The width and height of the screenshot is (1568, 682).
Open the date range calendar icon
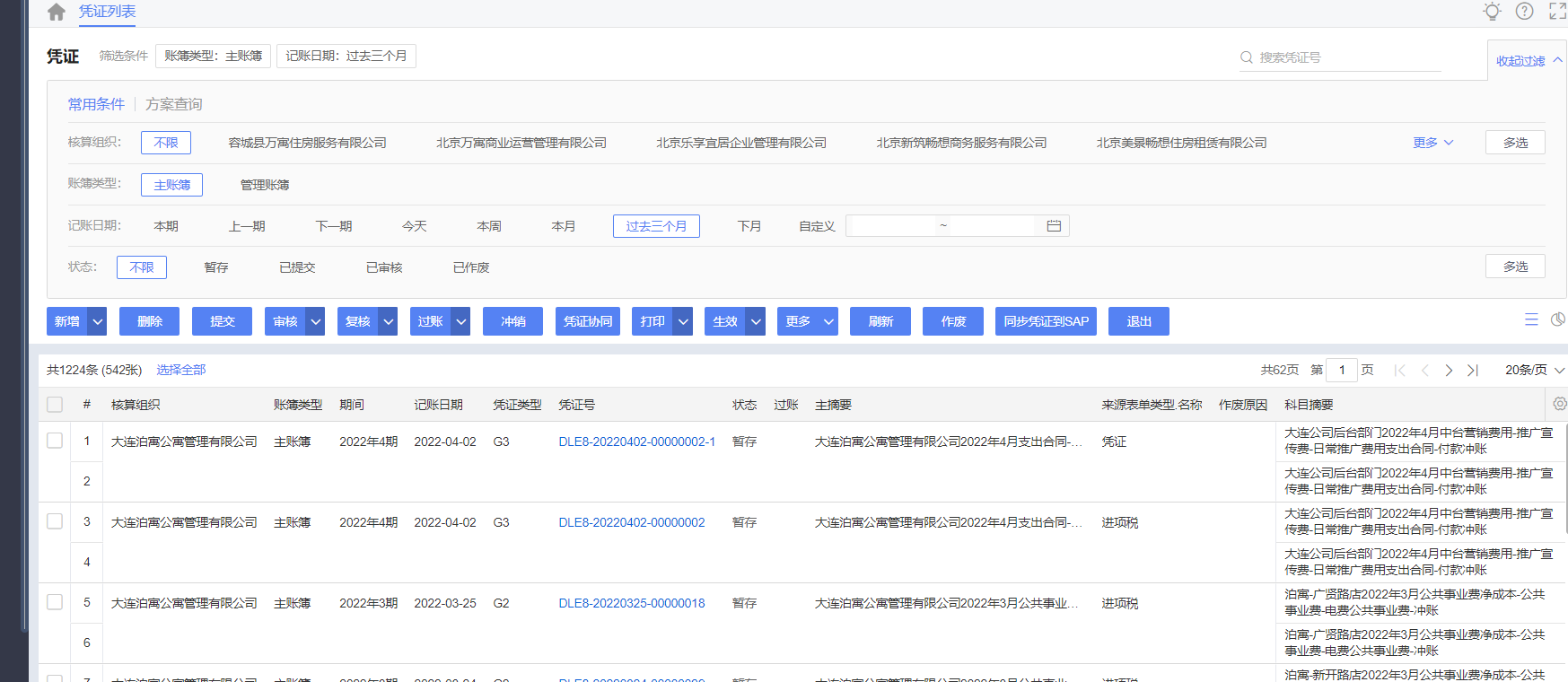1054,226
